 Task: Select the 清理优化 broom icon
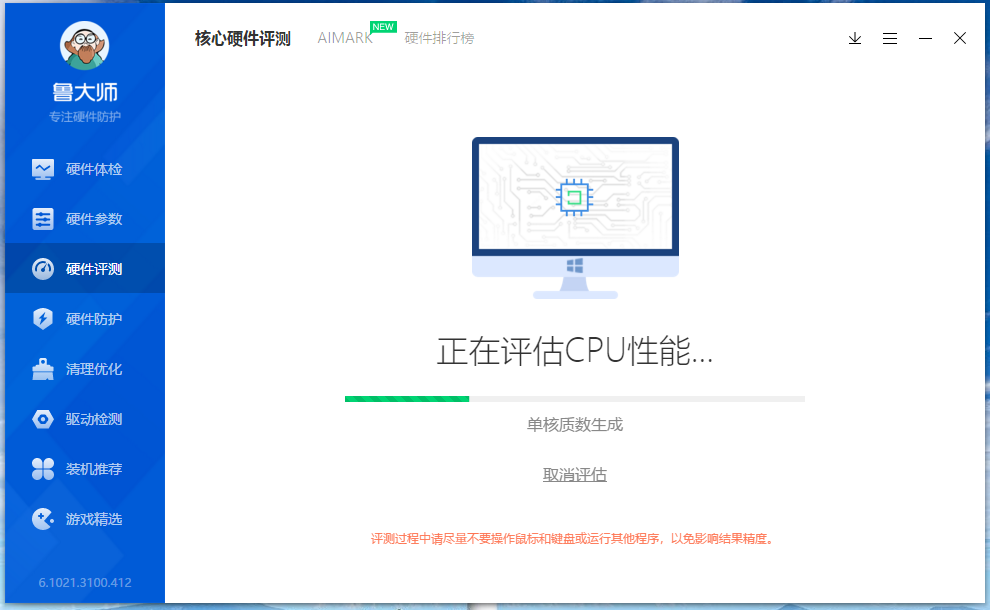(x=44, y=368)
